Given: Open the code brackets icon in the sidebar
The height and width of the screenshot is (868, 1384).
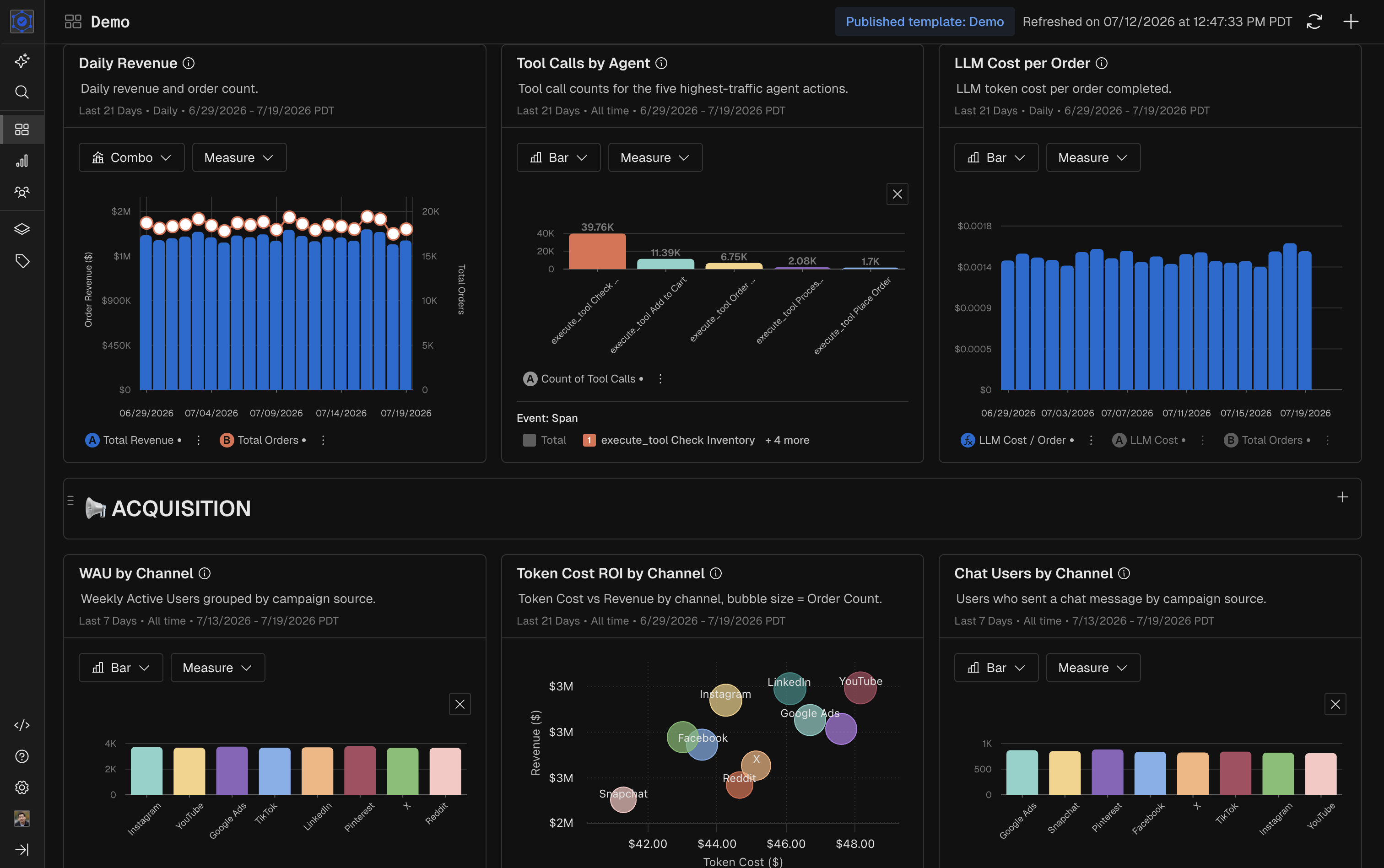Looking at the screenshot, I should (22, 725).
